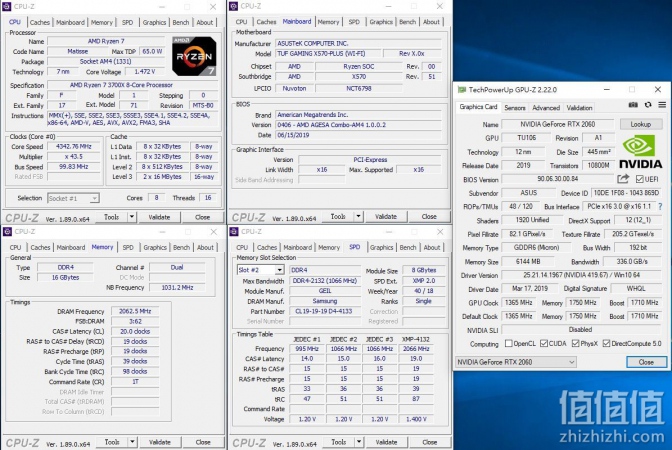The width and height of the screenshot is (672, 450).
Task: Open the Advanced tab in GPU-Z
Action: pyautogui.click(x=546, y=108)
